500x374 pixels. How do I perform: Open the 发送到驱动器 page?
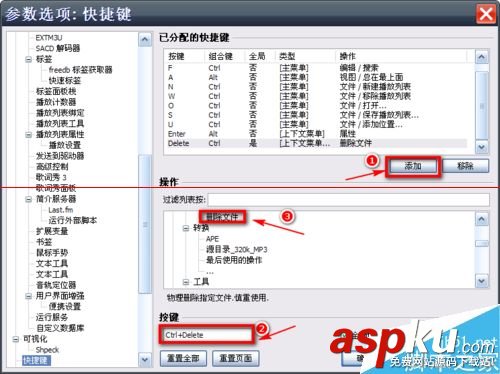[x=60, y=156]
